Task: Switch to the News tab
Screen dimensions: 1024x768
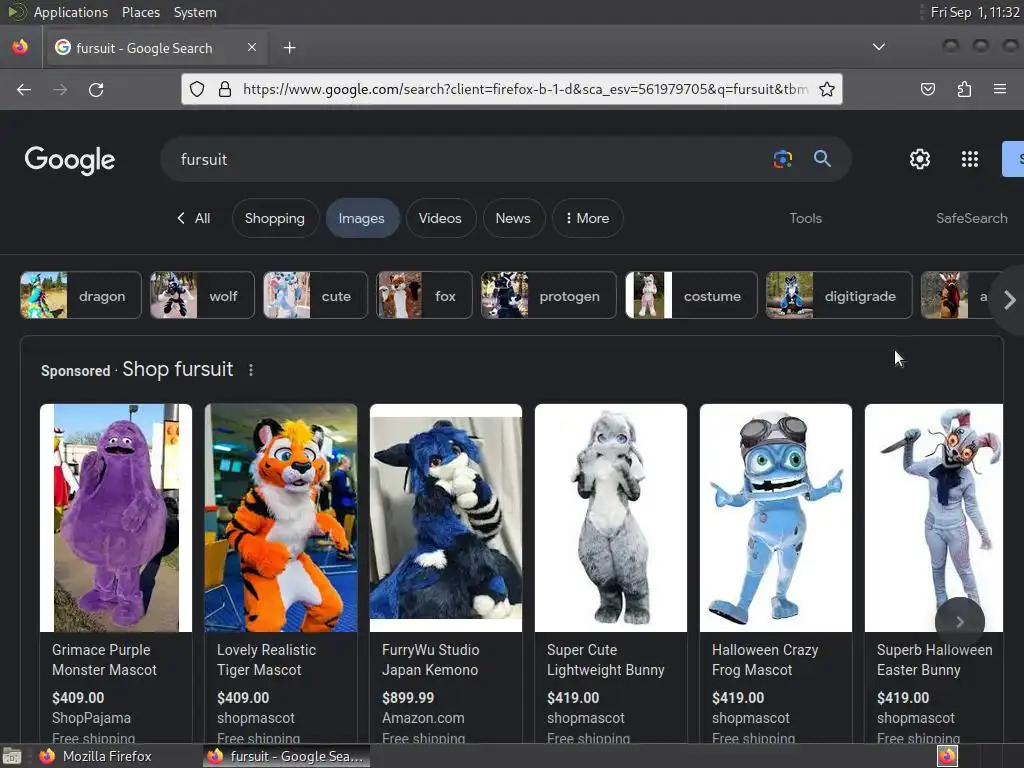Action: tap(513, 218)
